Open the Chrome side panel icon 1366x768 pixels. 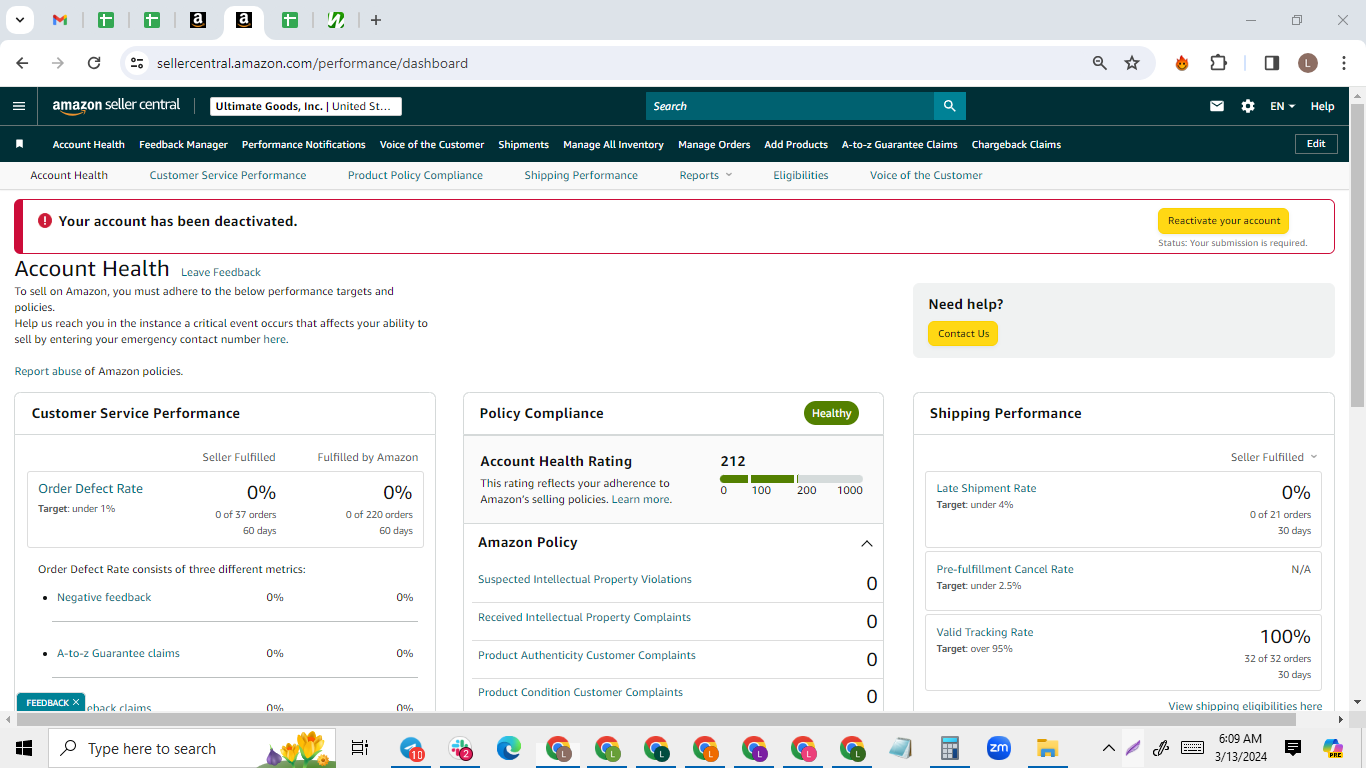1272,63
